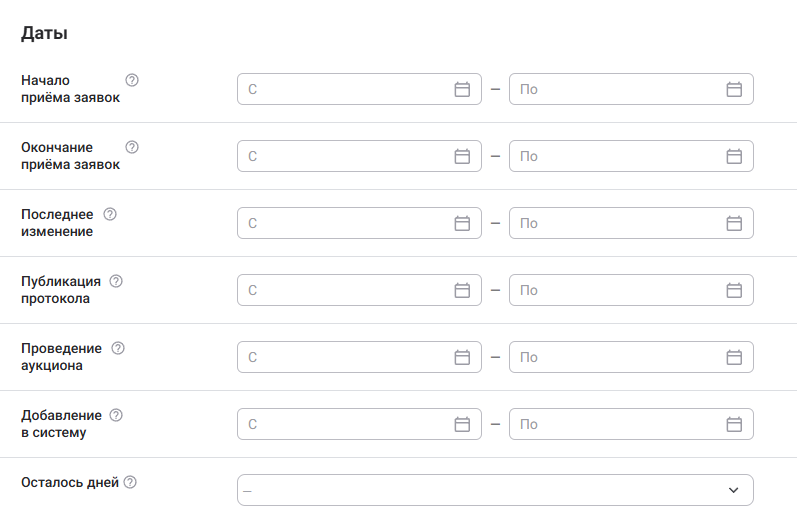
Task: Show help for Проведение аукциона
Action: pyautogui.click(x=118, y=348)
